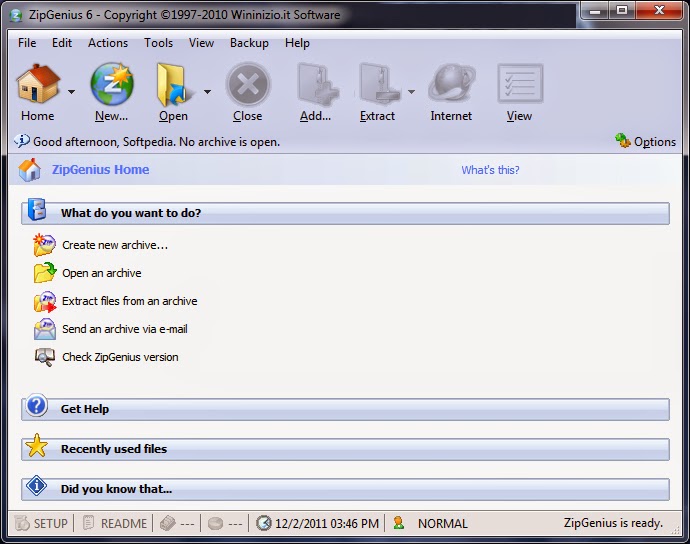
Task: Open the View menu
Action: pyautogui.click(x=201, y=43)
